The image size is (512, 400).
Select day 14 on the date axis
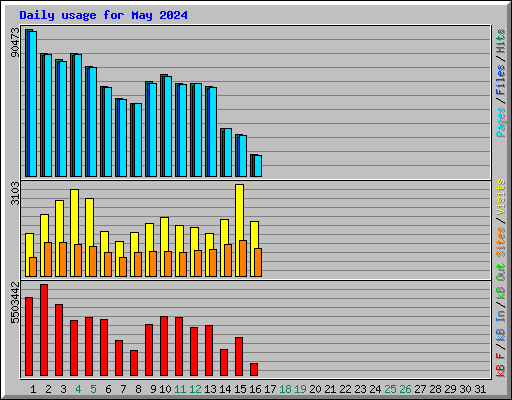tap(225, 389)
